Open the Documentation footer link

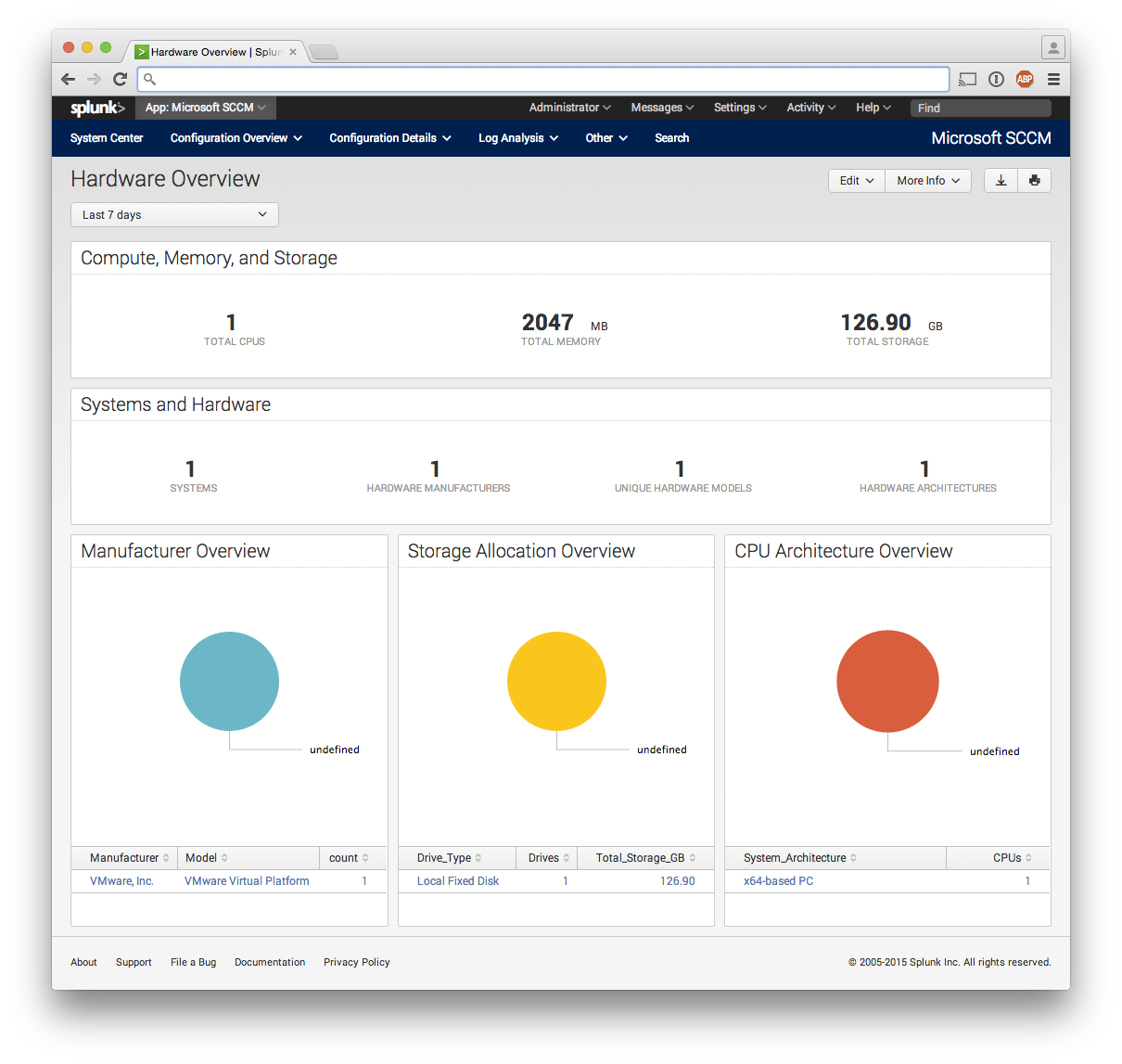pyautogui.click(x=270, y=962)
